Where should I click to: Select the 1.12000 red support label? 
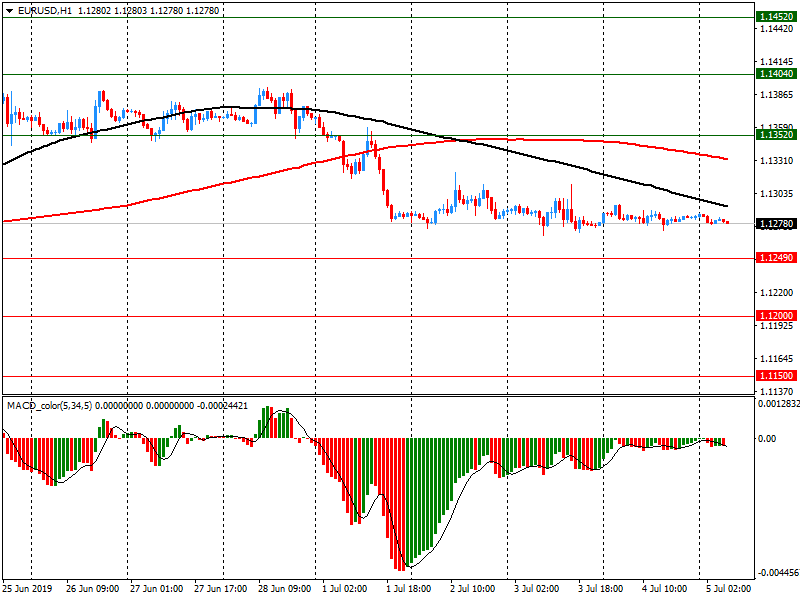click(x=777, y=316)
